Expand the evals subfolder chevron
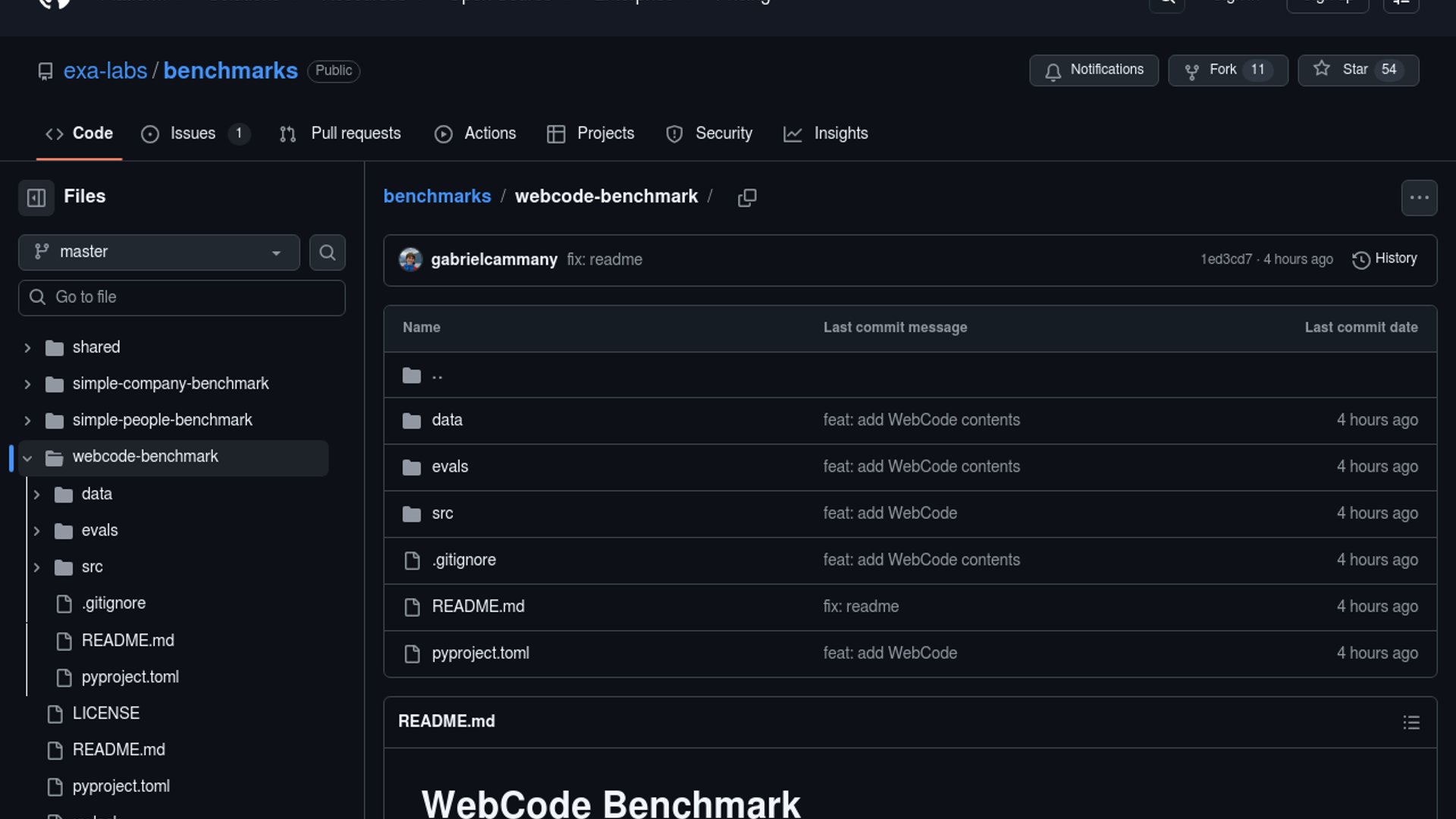The width and height of the screenshot is (1456, 819). point(36,531)
